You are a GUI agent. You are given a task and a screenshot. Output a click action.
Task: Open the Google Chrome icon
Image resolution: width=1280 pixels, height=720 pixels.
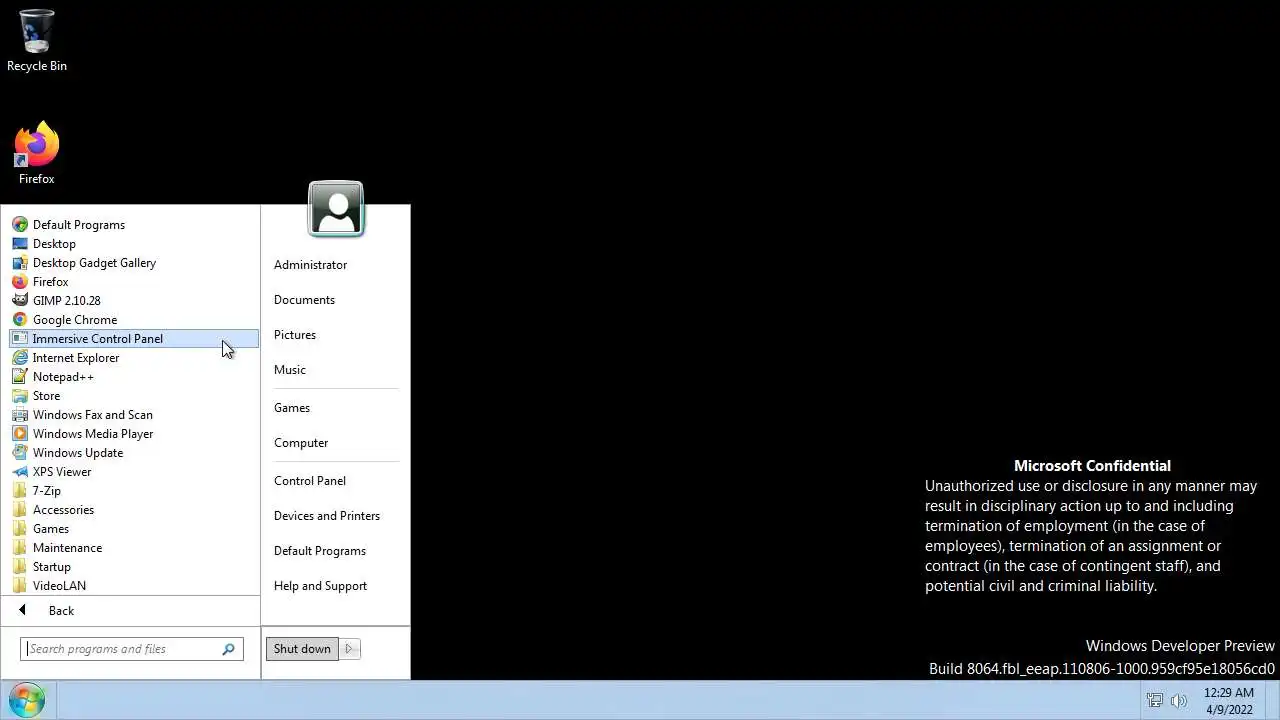(x=20, y=320)
